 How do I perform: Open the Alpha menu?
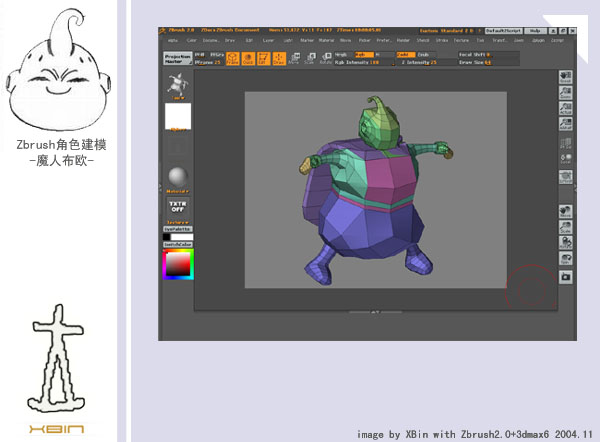[x=173, y=41]
